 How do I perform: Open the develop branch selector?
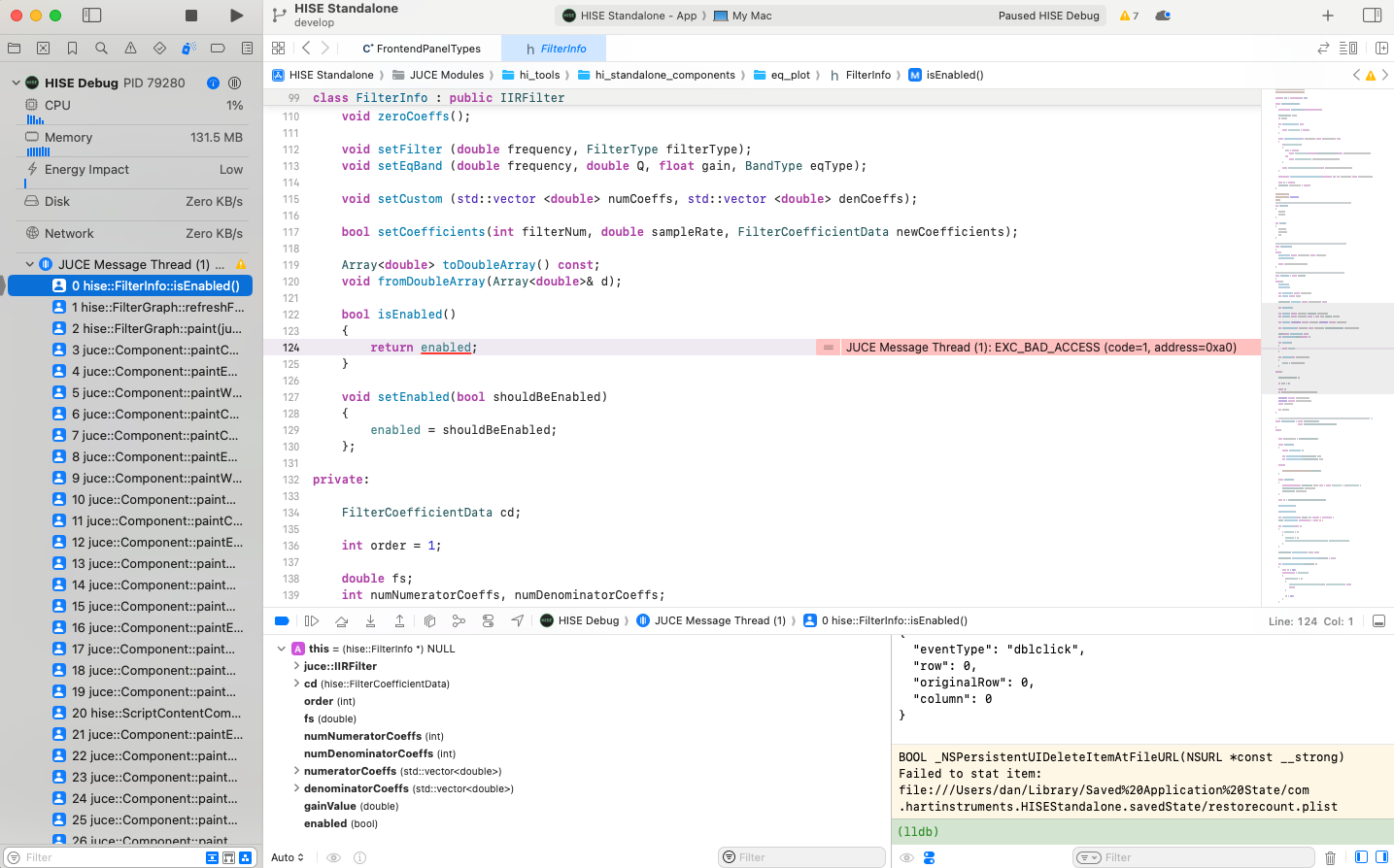point(314,22)
